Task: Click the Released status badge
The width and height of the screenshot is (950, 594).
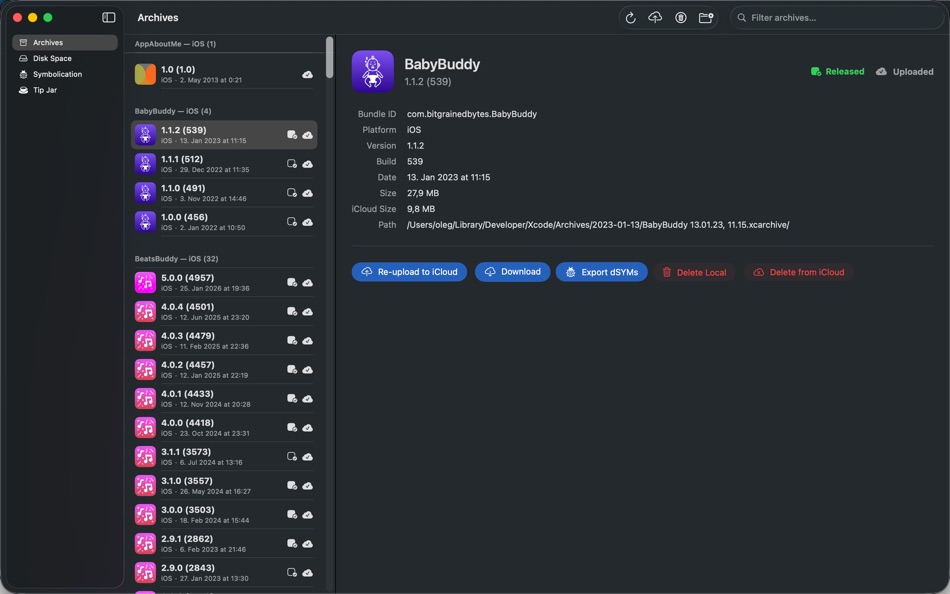Action: point(837,72)
